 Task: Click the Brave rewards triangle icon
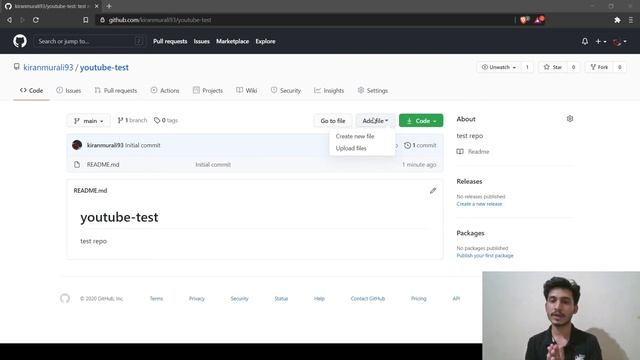(x=539, y=20)
